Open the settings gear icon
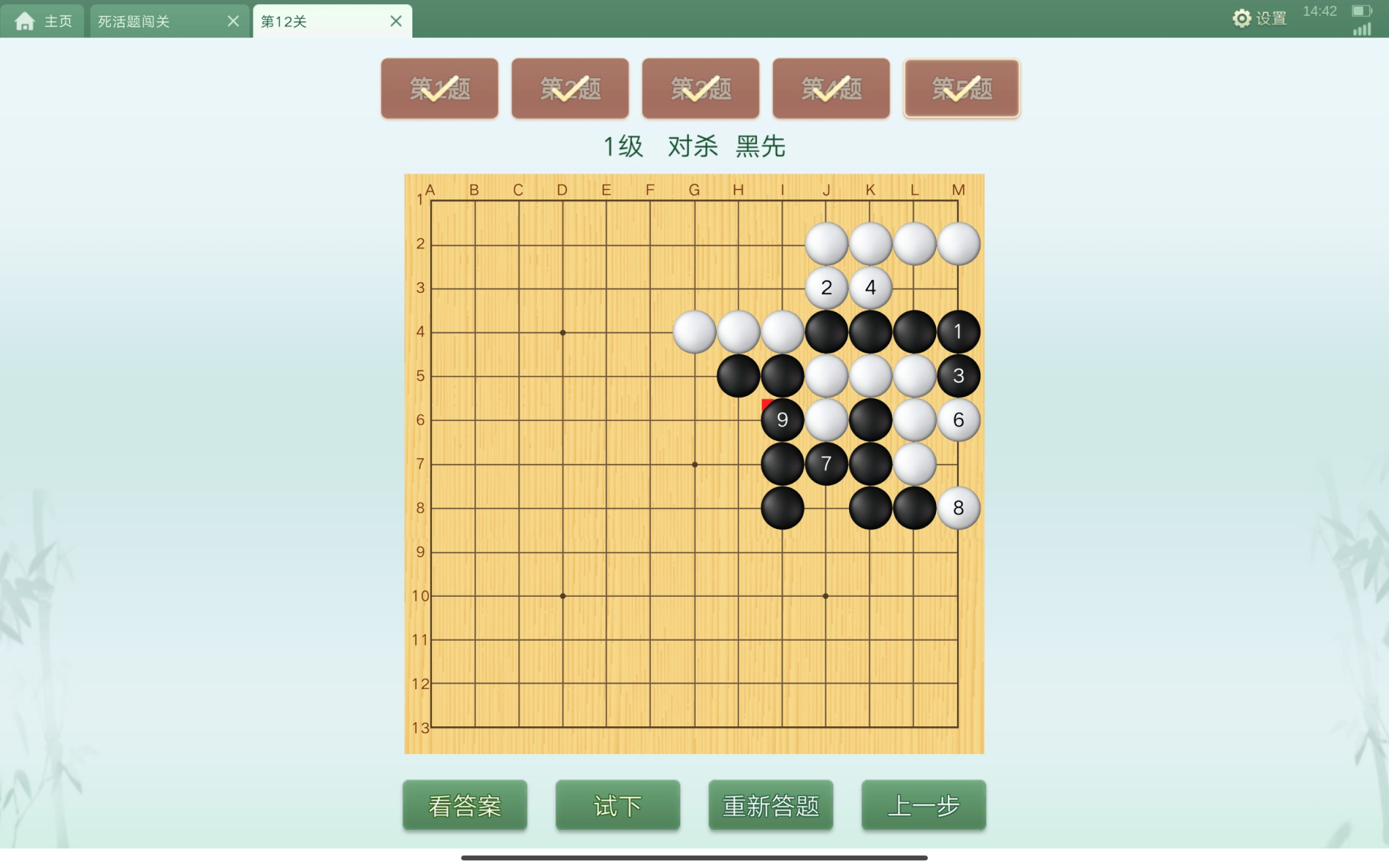1389x868 pixels. pos(1241,18)
